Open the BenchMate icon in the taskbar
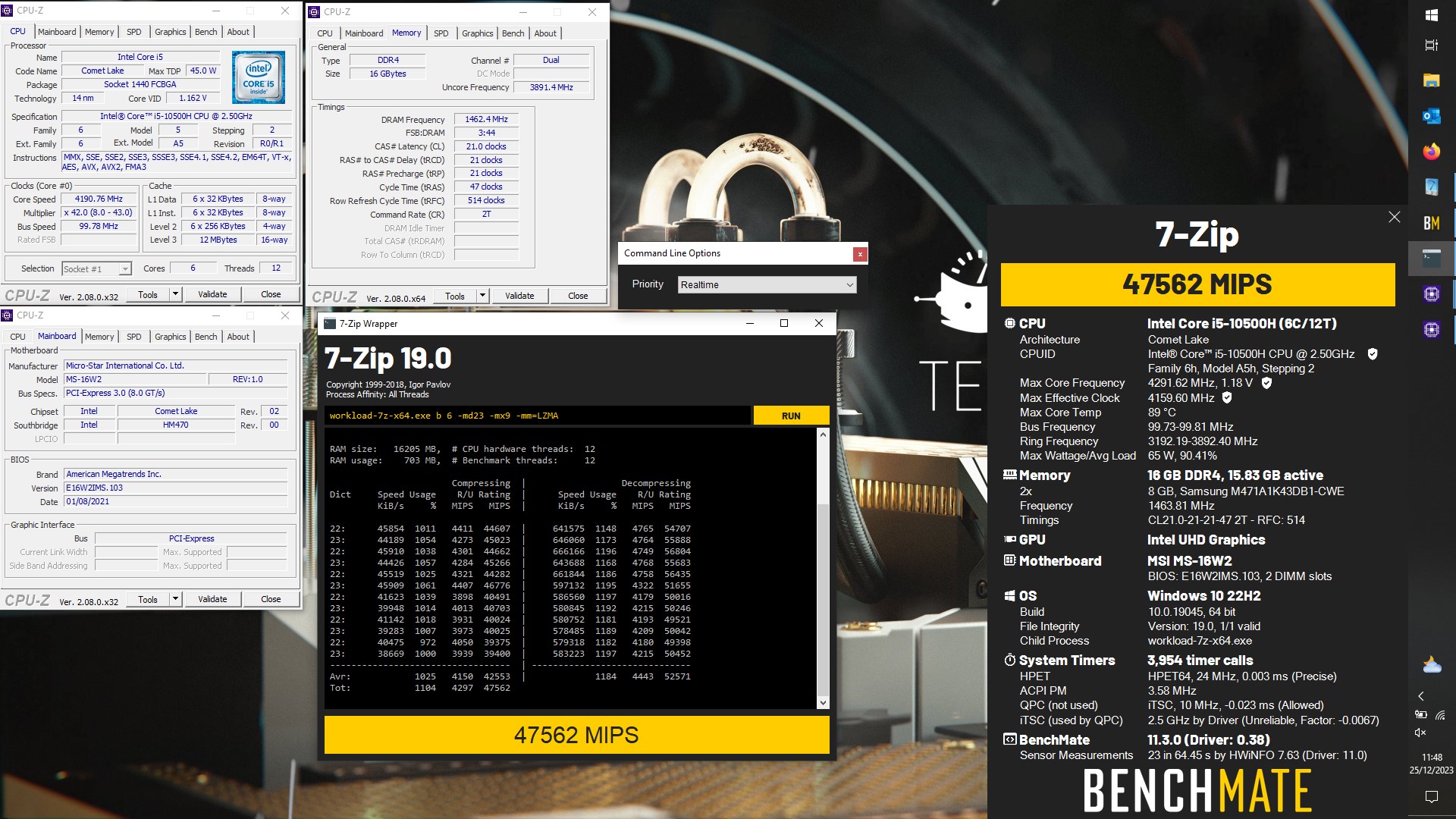The width and height of the screenshot is (1456, 819). tap(1431, 223)
